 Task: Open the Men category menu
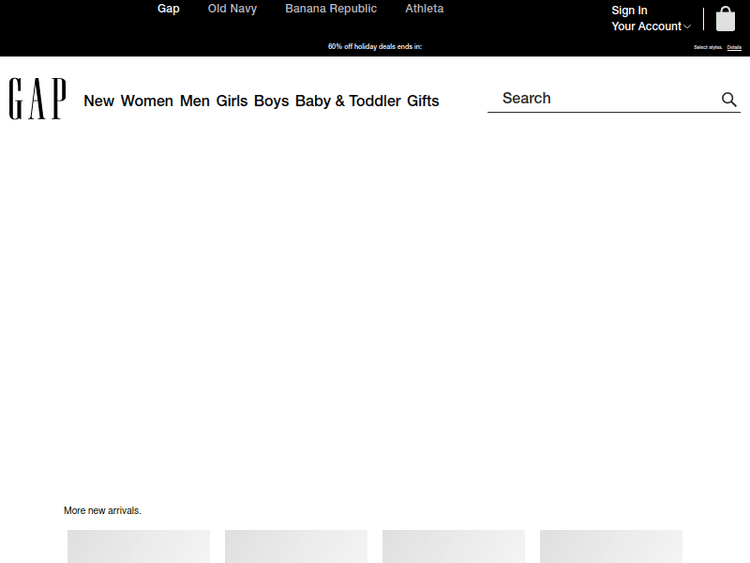click(195, 101)
